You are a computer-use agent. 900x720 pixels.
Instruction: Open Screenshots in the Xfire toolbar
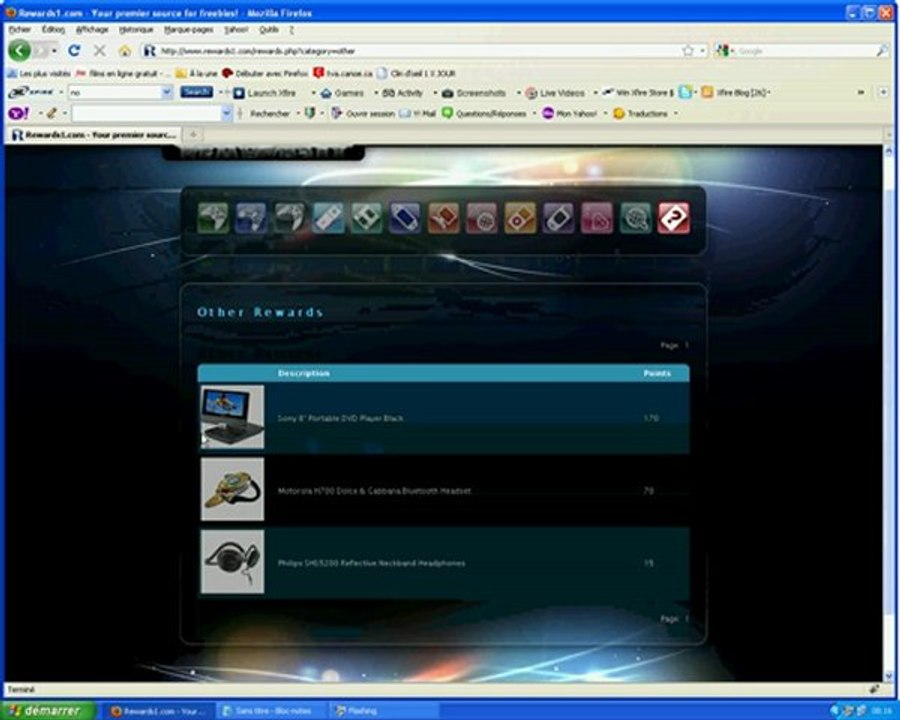474,92
